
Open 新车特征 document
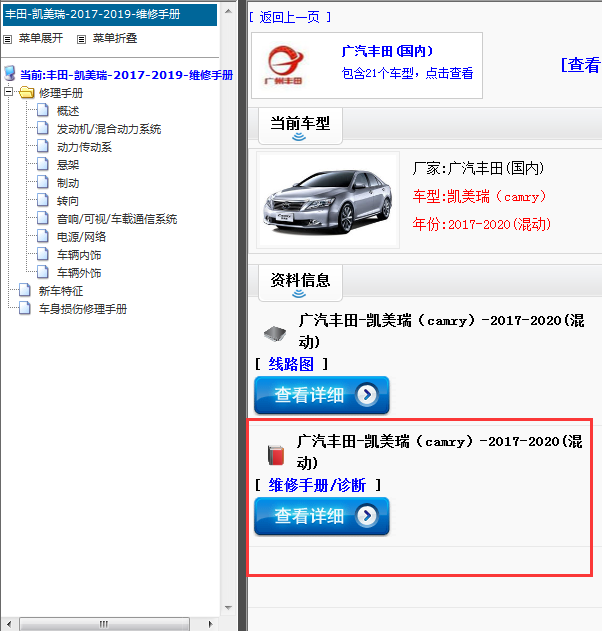[61, 291]
